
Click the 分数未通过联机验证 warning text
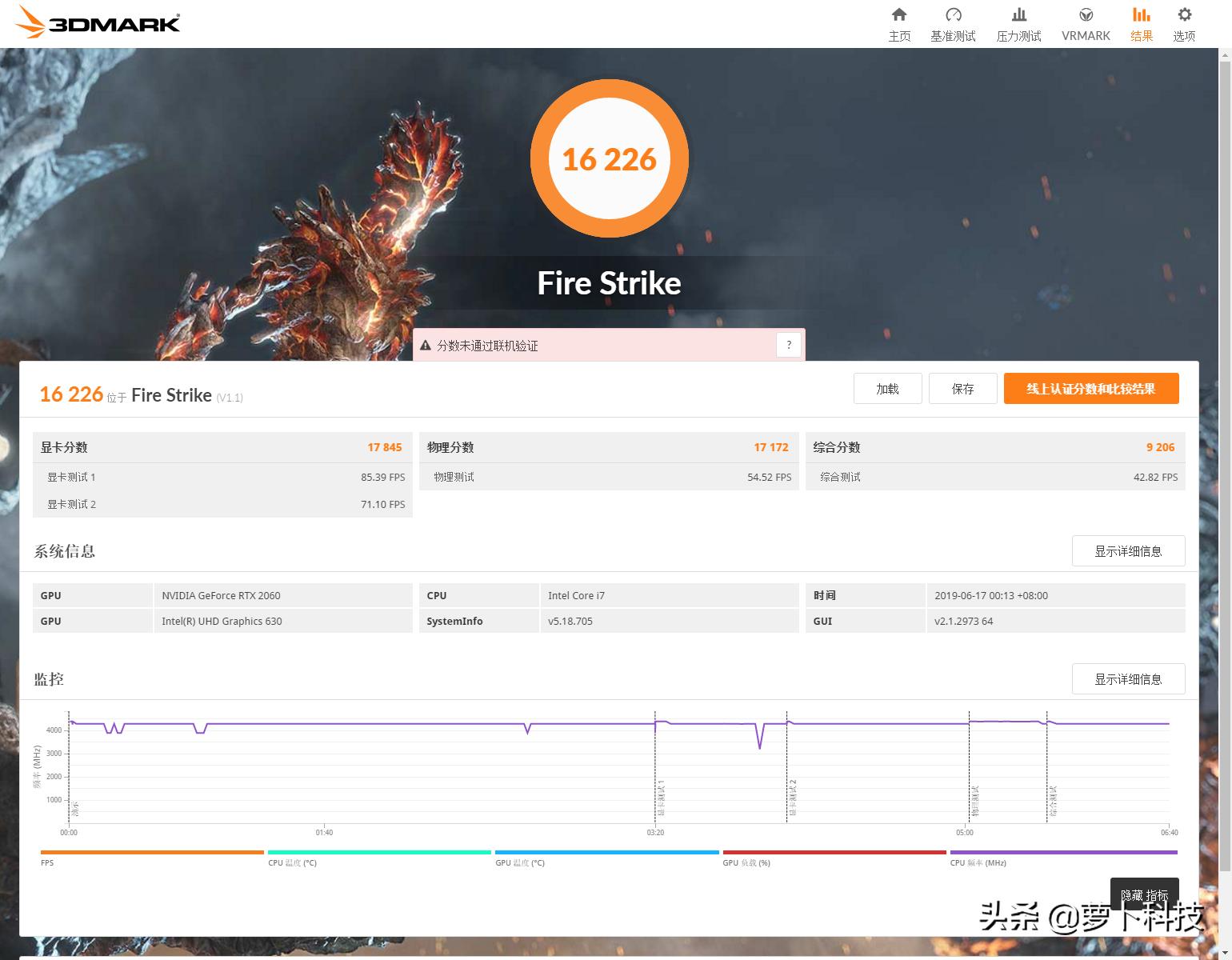tap(487, 346)
